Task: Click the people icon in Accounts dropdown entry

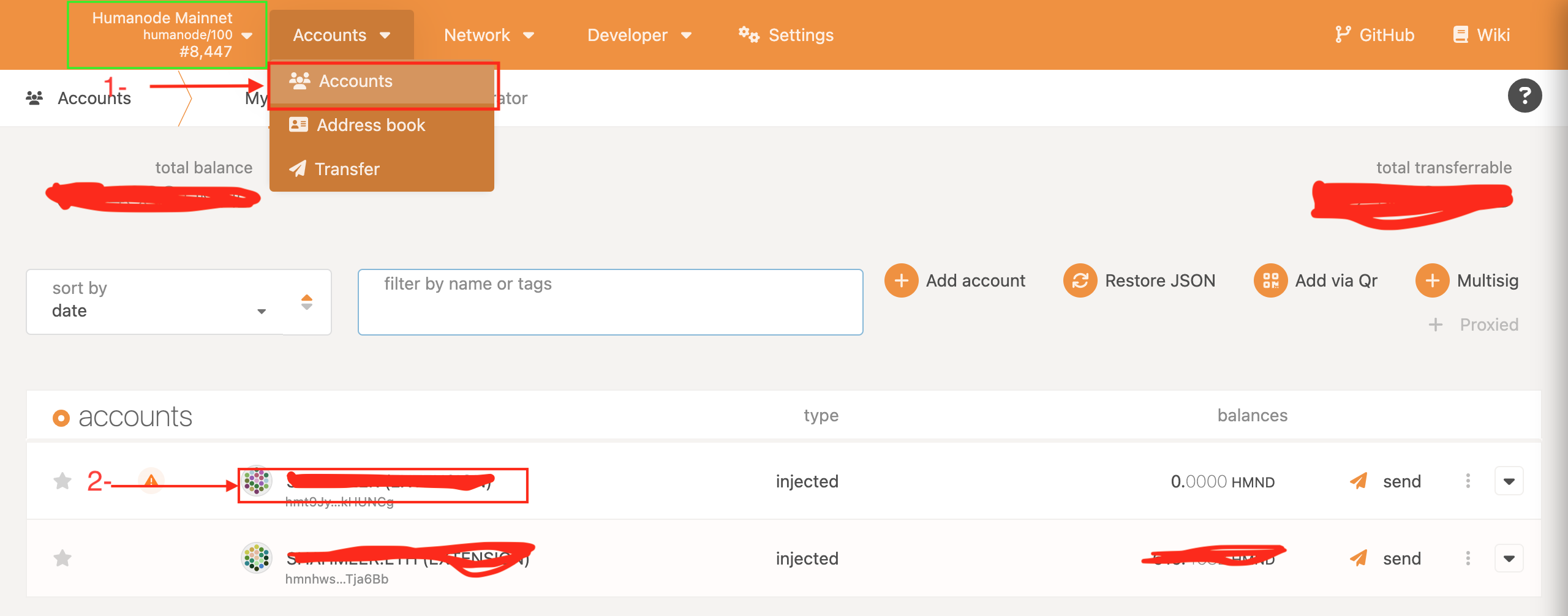Action: coord(300,81)
